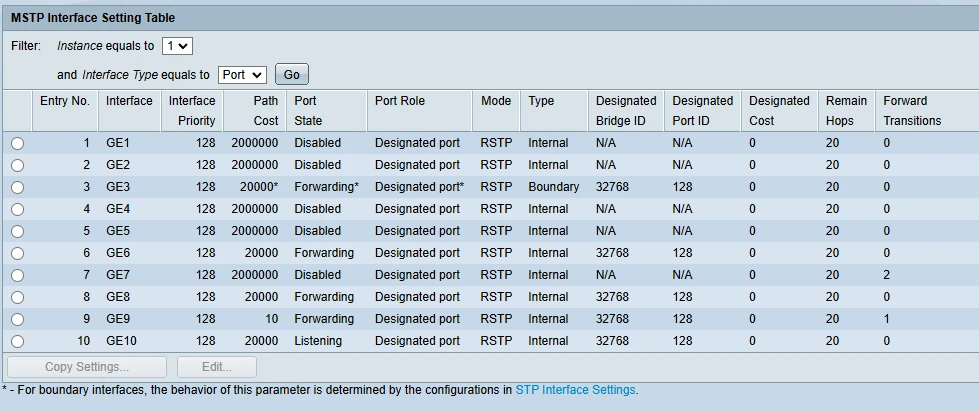Select the radio button for GE5

[x=17, y=231]
